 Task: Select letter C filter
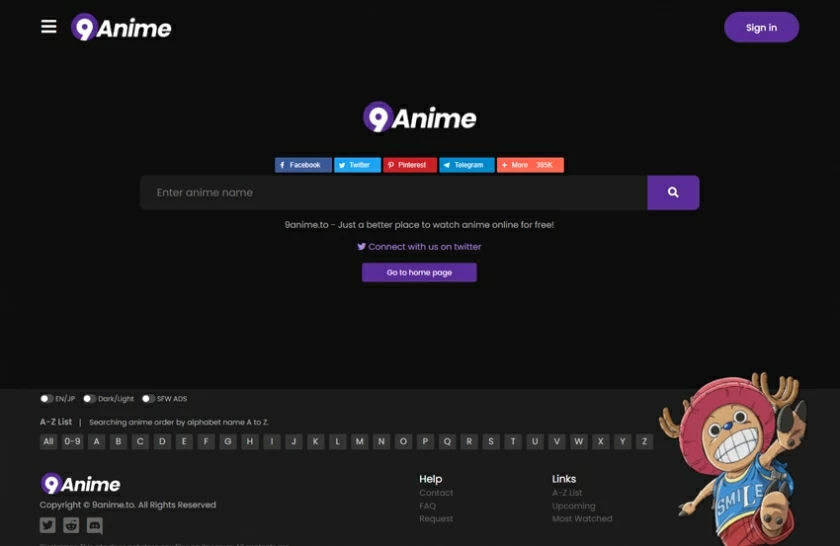(140, 442)
